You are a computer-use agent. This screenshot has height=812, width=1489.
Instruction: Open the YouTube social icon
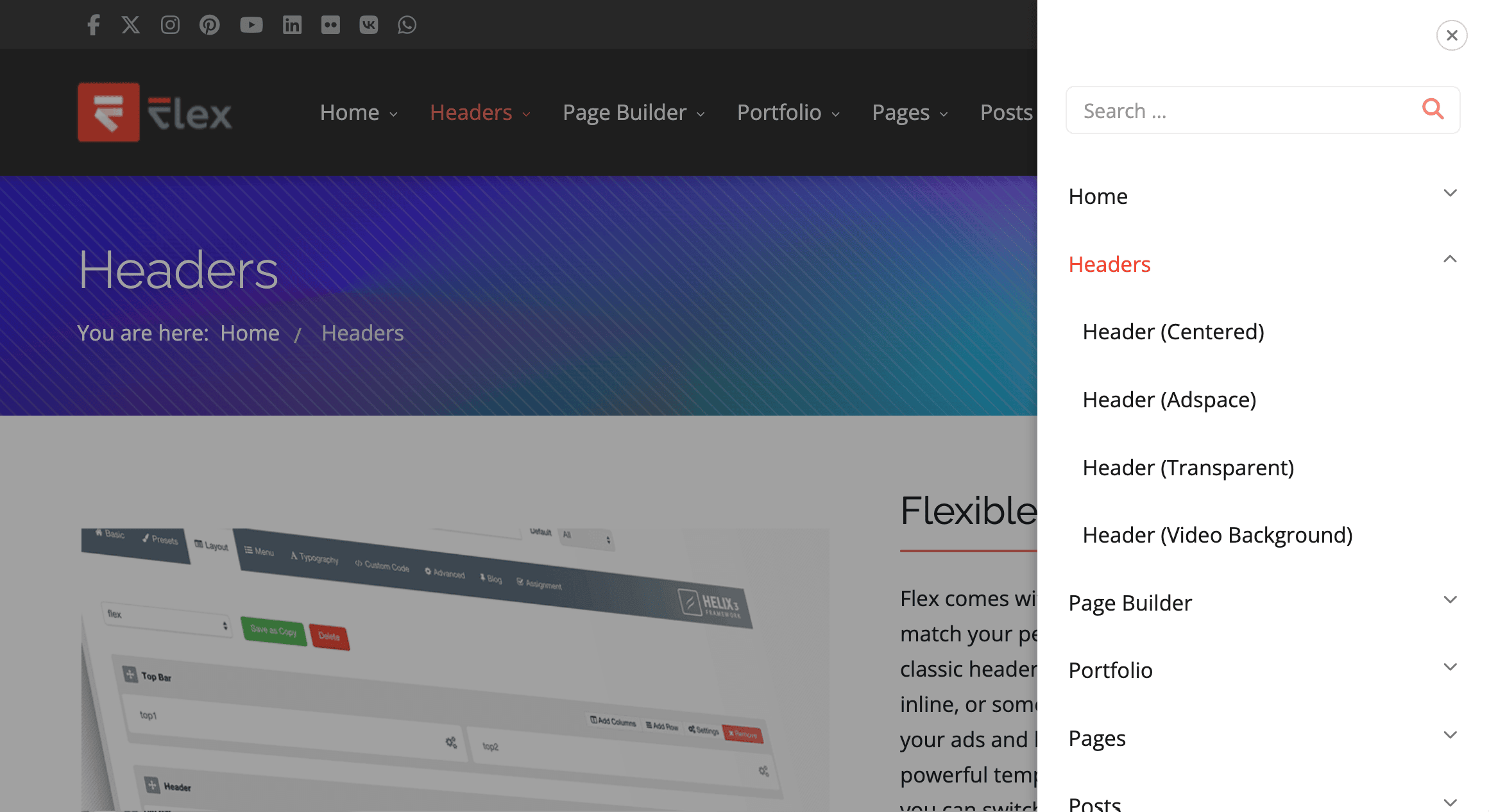click(x=251, y=24)
